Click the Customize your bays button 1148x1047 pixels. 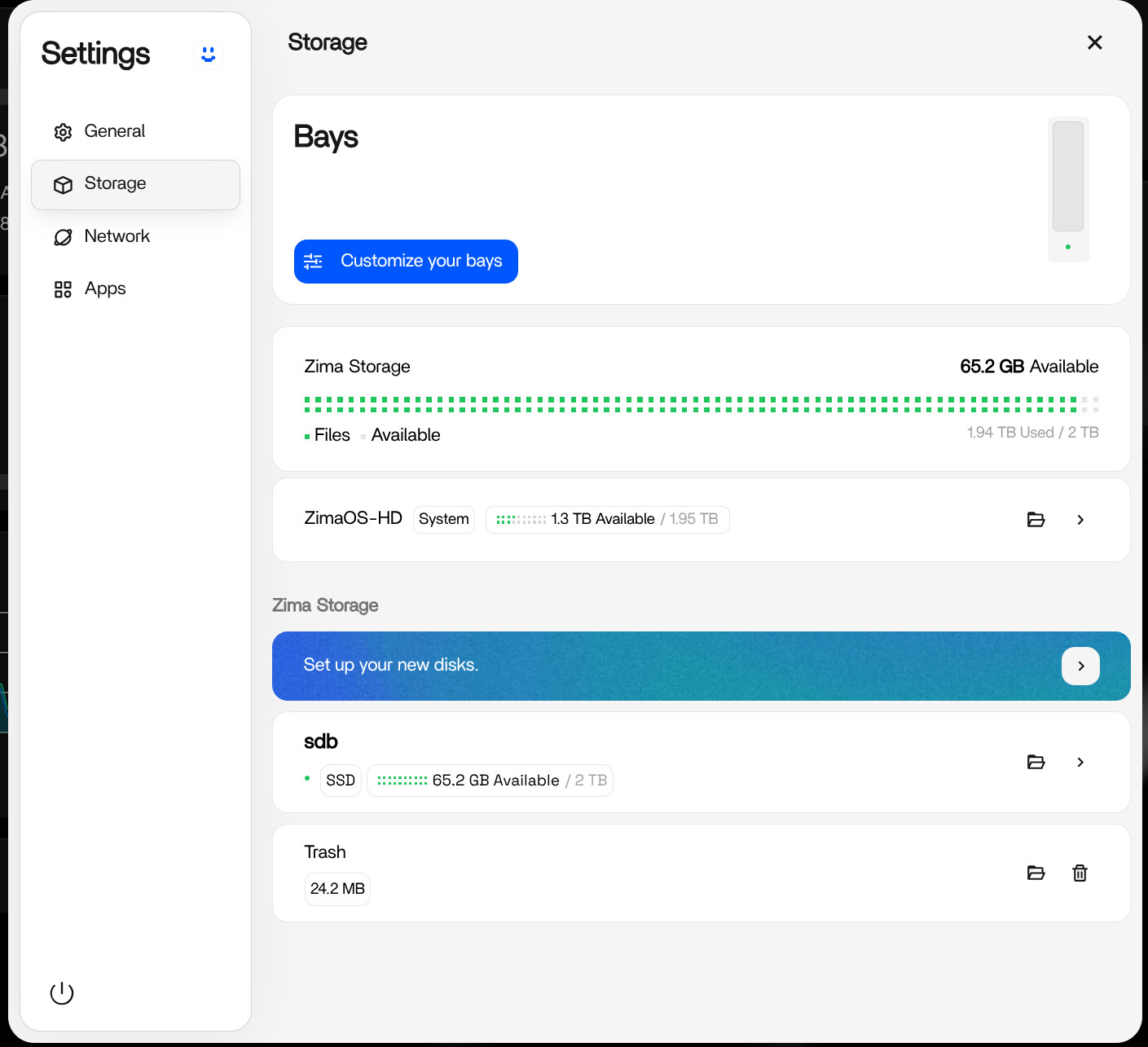pos(406,262)
